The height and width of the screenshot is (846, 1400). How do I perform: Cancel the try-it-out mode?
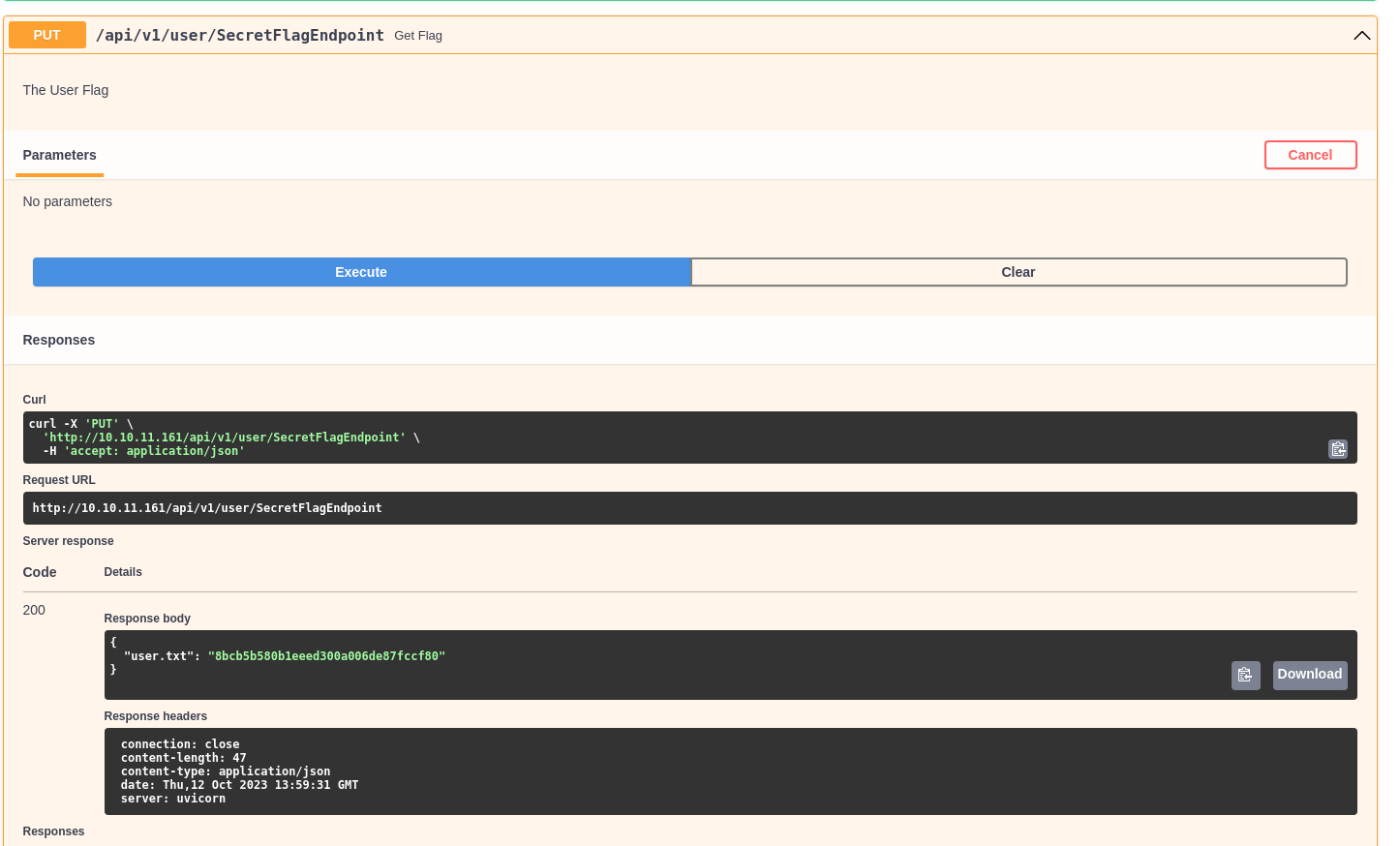tap(1309, 155)
